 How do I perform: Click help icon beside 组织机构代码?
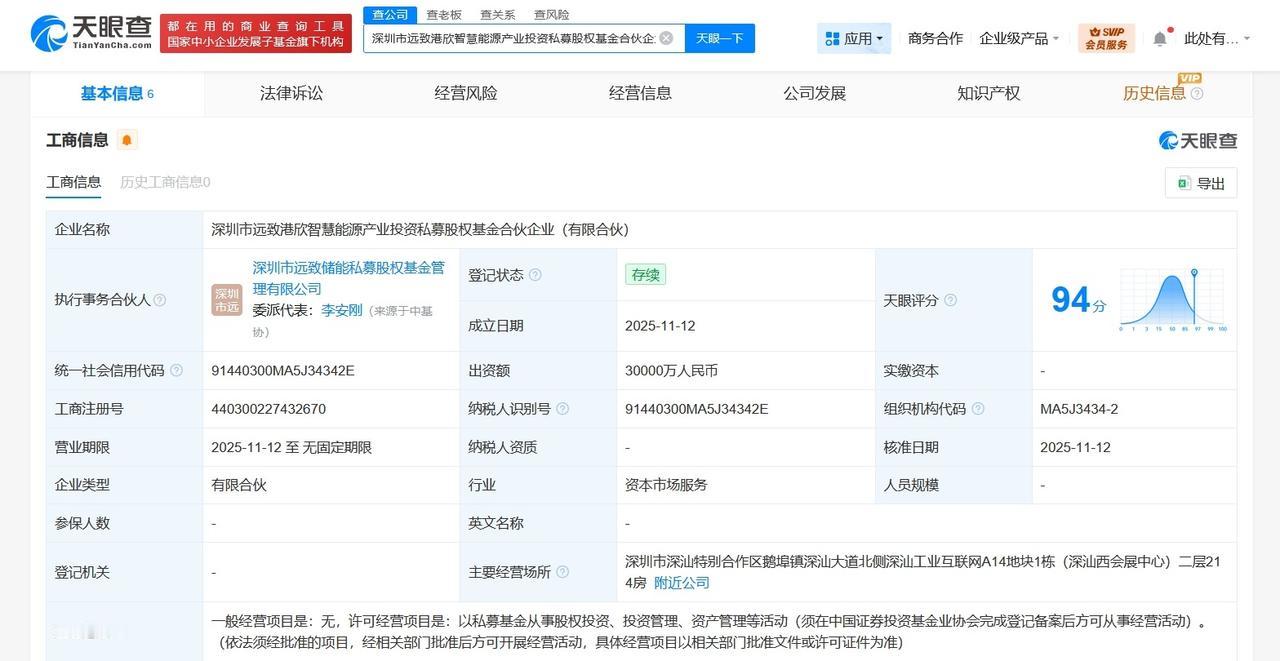[978, 408]
